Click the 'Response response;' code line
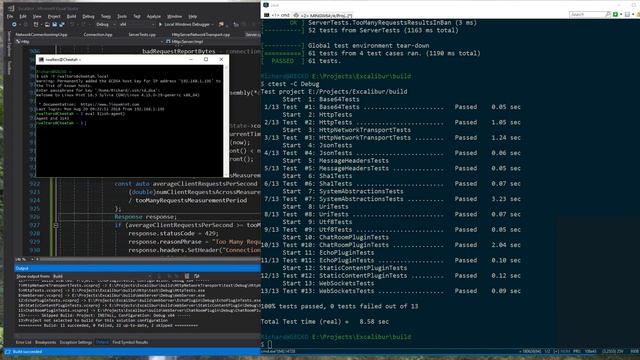640x360 pixels. (x=146, y=217)
